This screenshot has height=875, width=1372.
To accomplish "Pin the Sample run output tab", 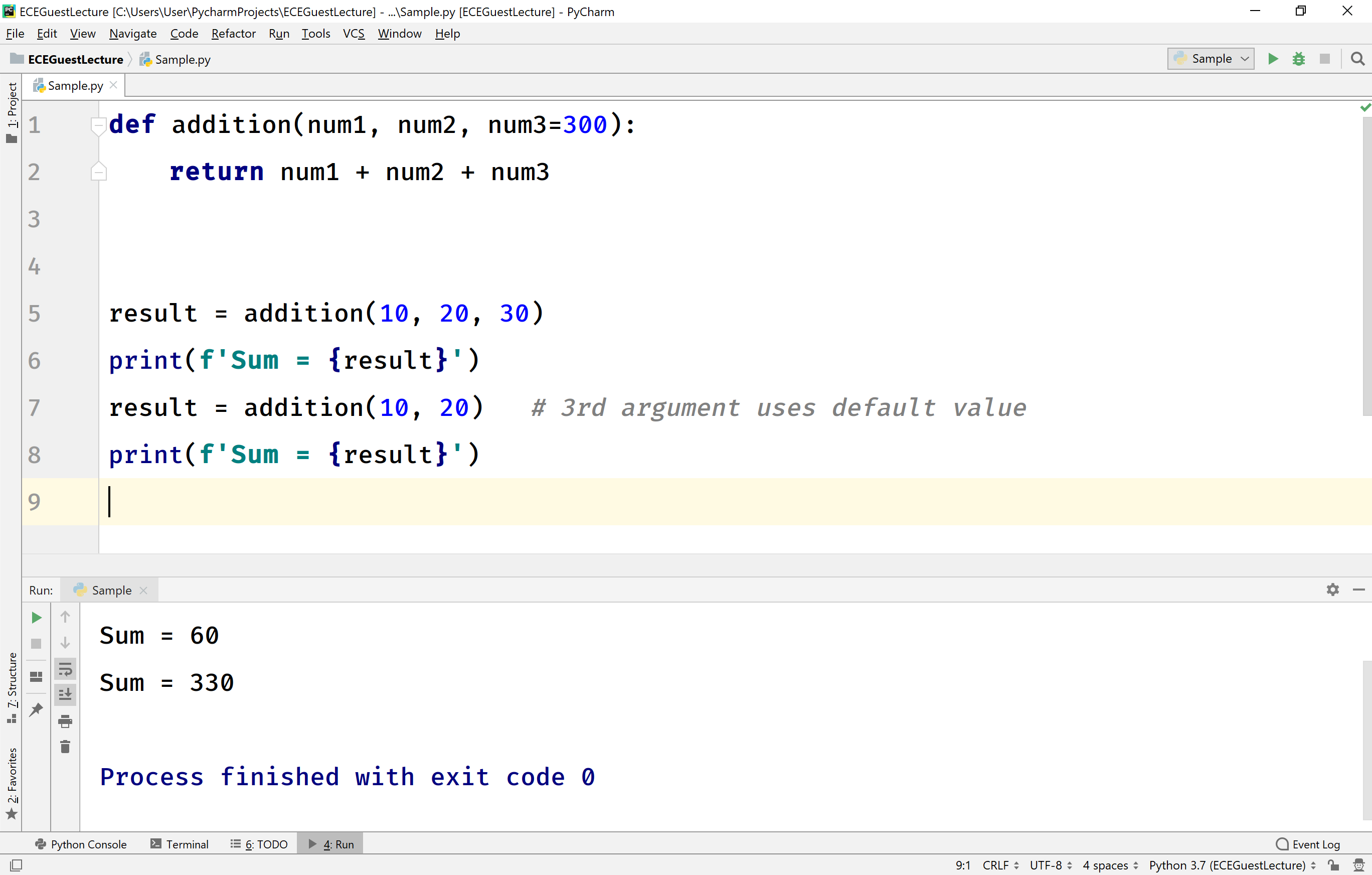I will 36,708.
